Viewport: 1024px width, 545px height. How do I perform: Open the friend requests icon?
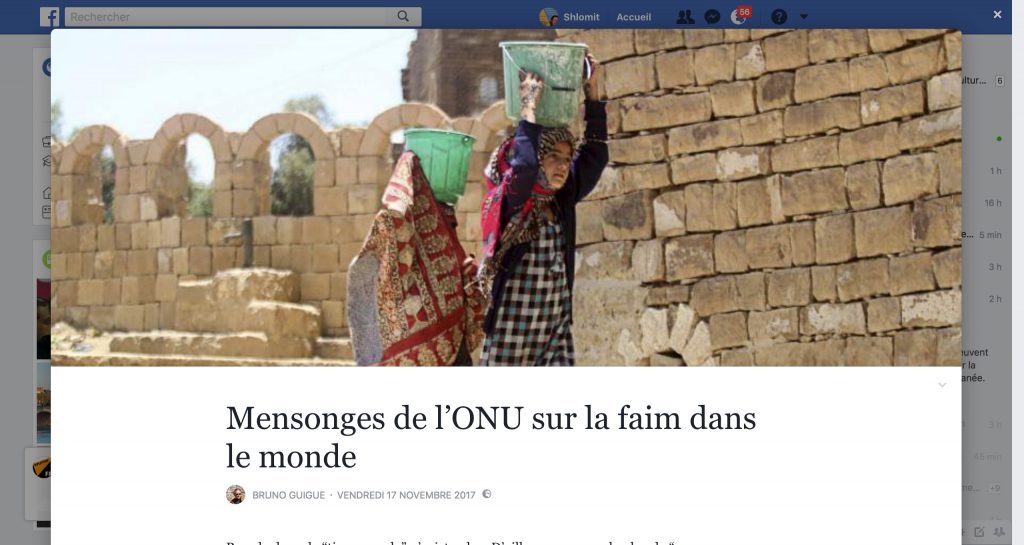point(685,17)
